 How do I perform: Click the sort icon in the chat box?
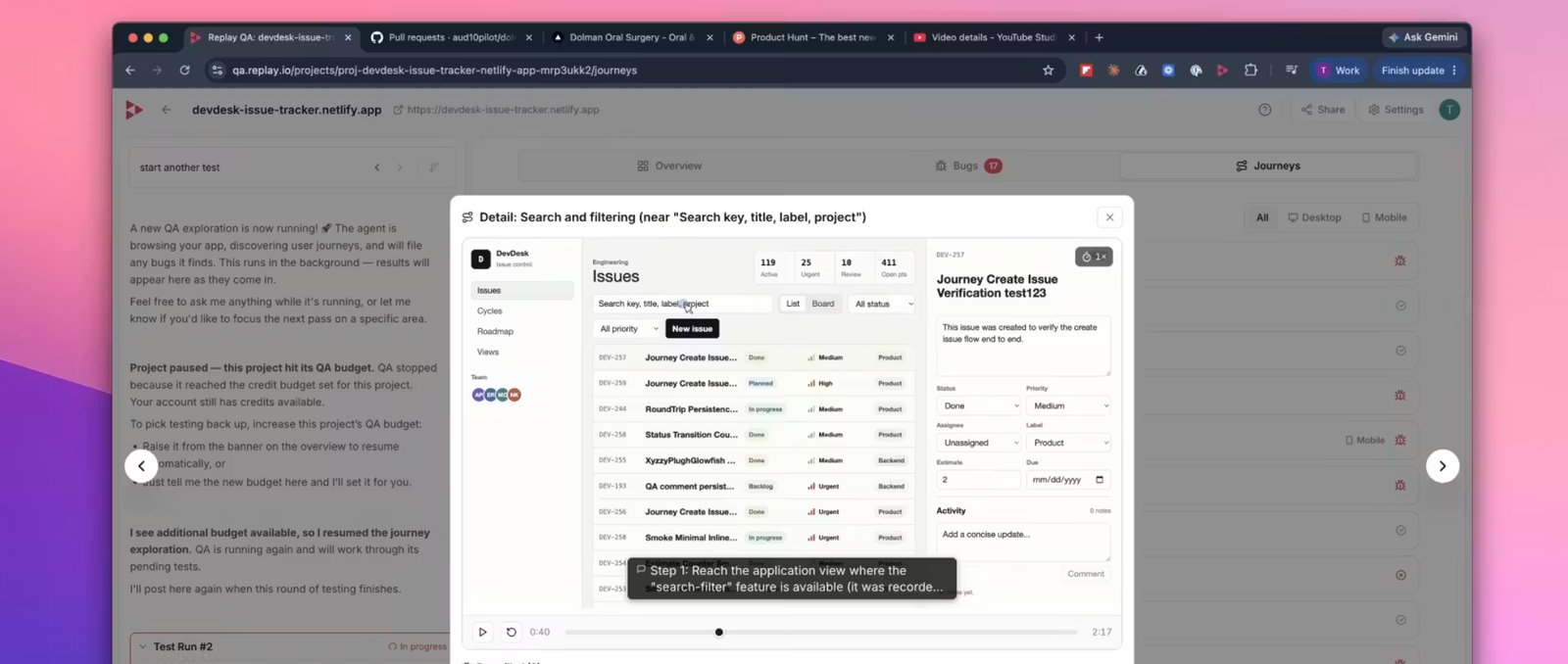pos(433,167)
